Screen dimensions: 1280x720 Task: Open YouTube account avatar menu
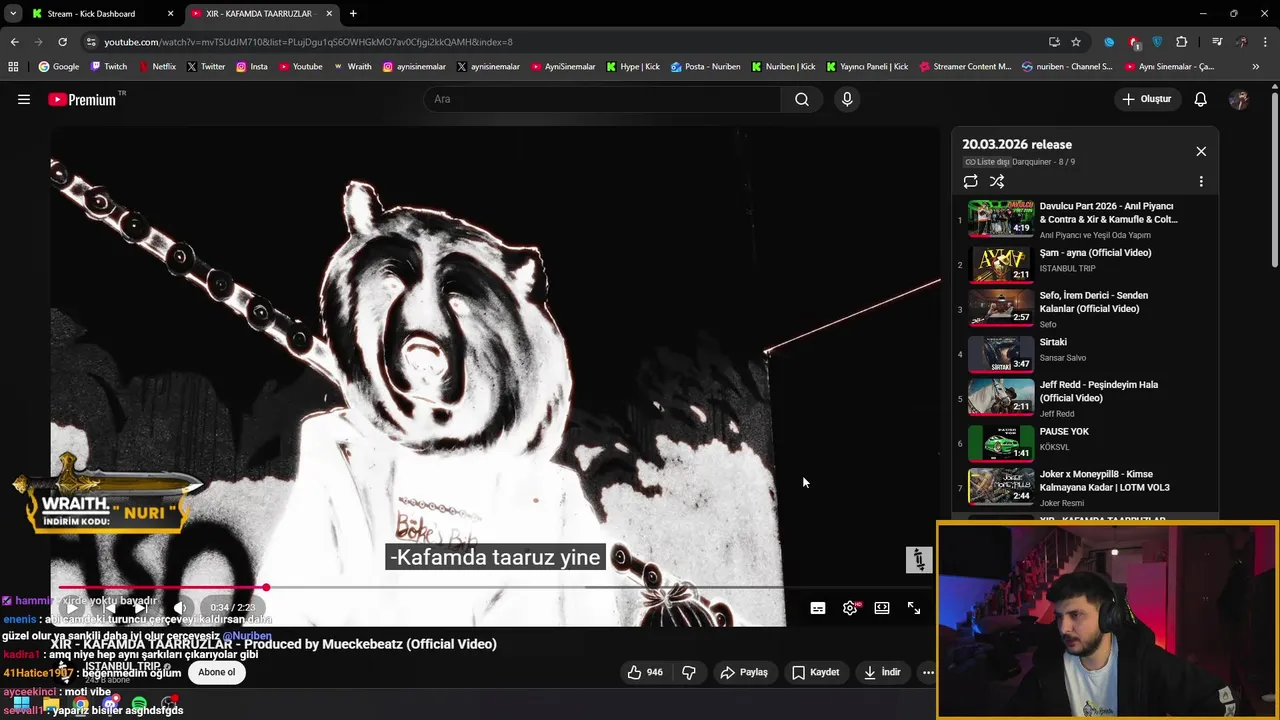1239,99
